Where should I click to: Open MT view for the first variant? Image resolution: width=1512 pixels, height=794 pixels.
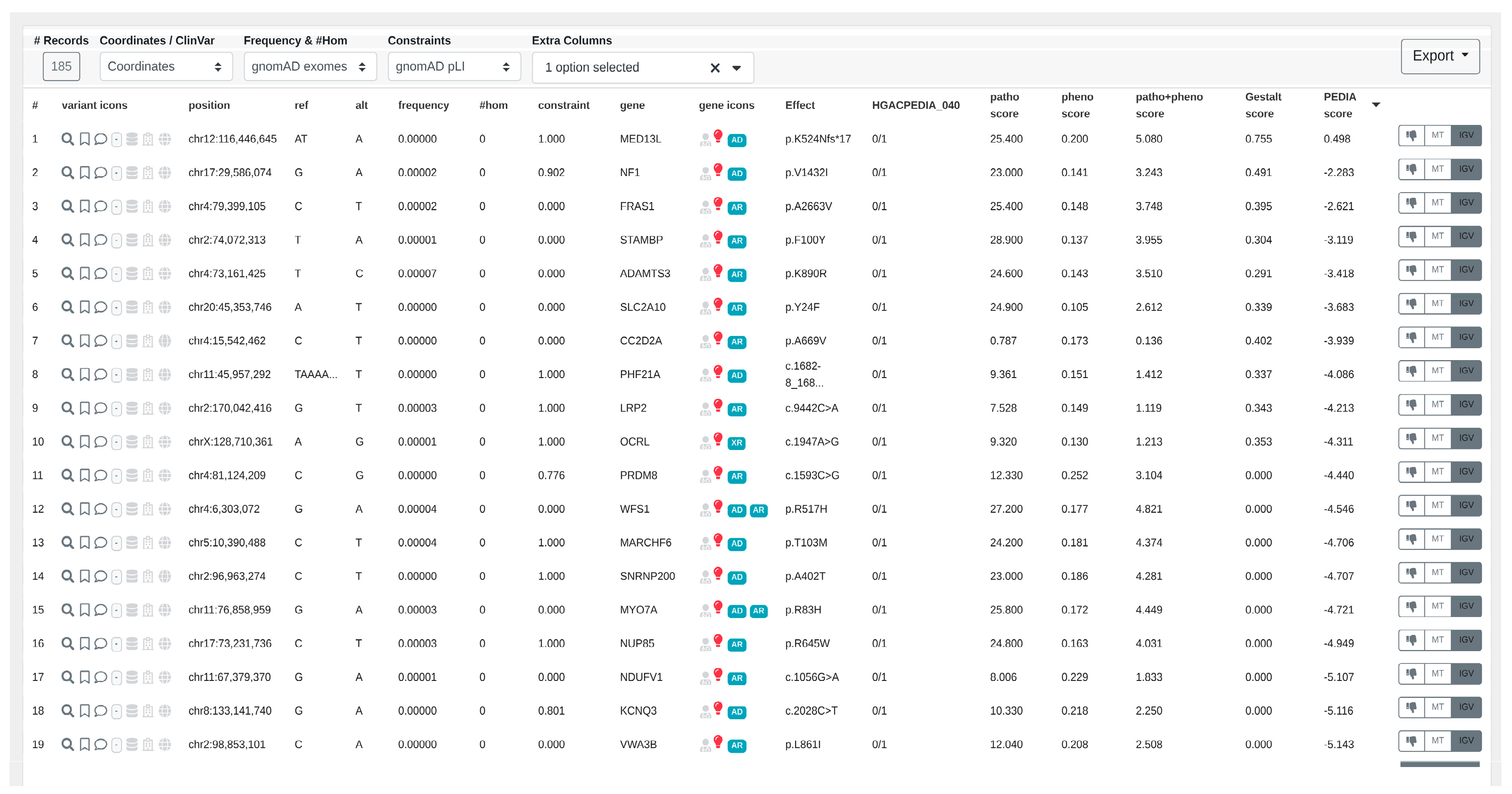[x=1438, y=135]
